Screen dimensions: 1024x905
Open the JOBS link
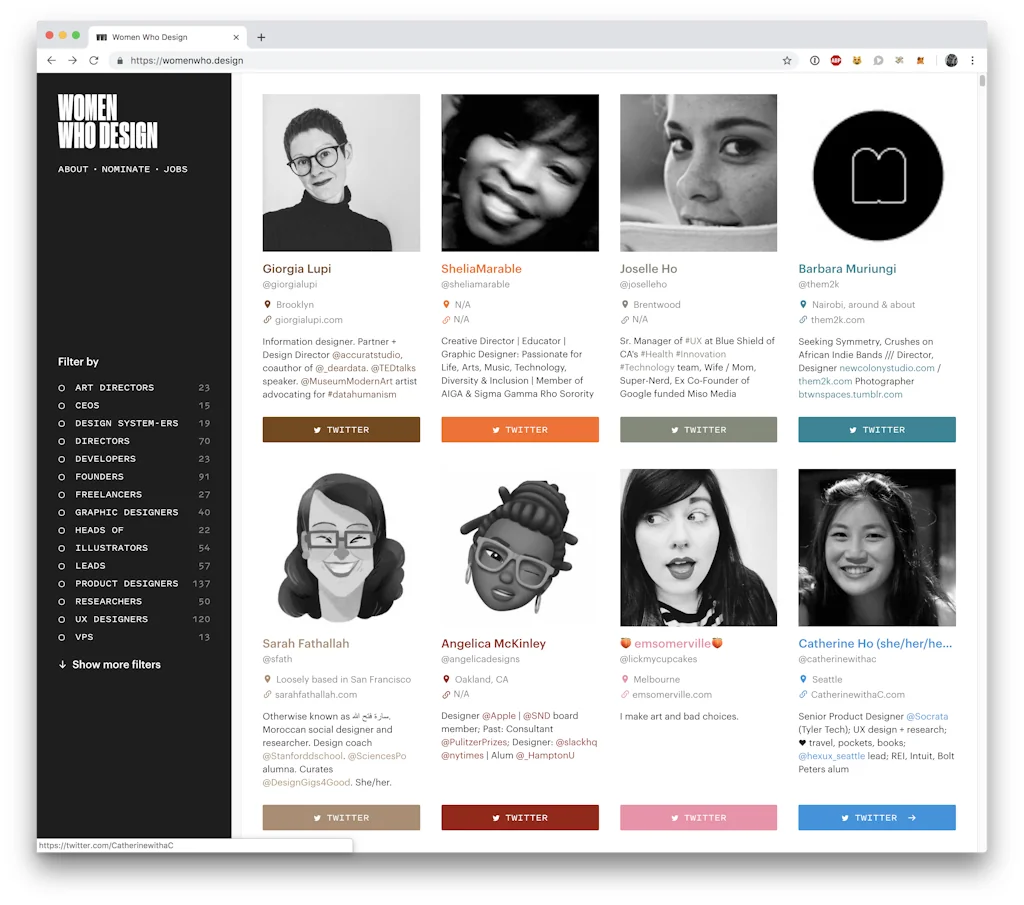coord(175,169)
